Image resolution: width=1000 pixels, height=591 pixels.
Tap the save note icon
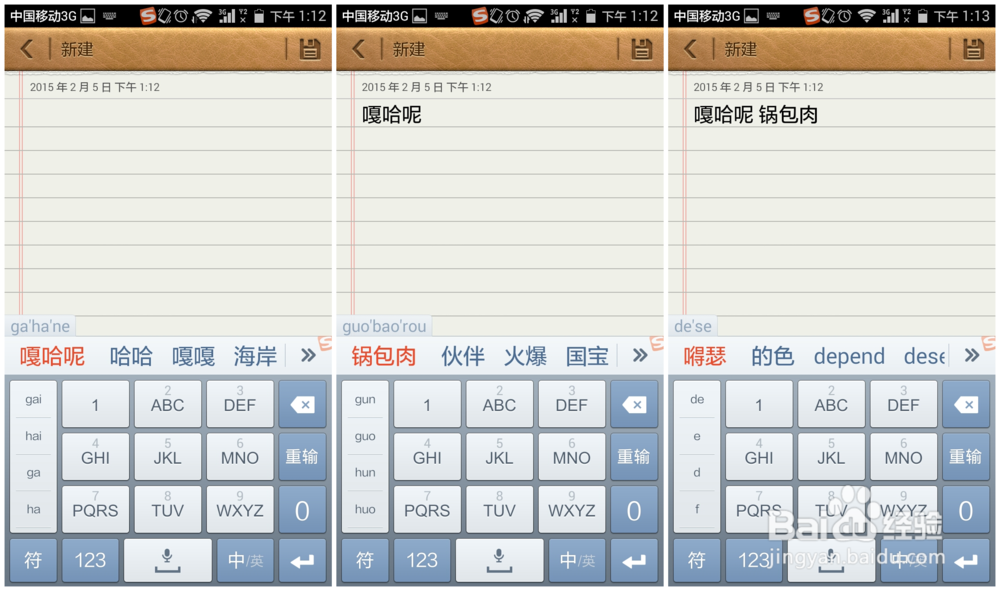point(308,48)
